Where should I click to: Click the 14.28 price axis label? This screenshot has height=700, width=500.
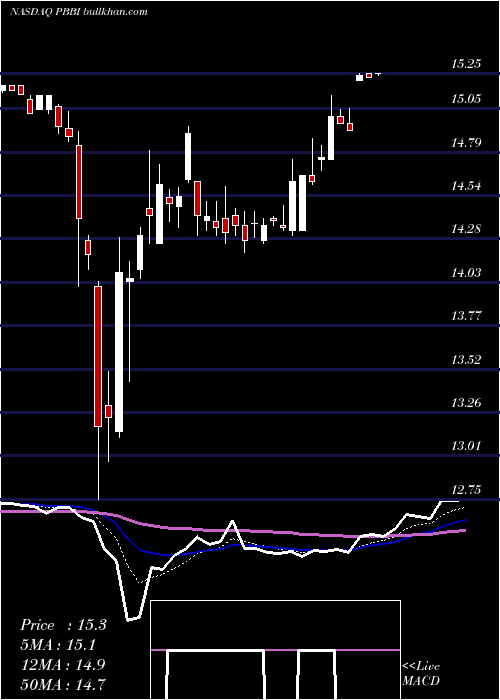coord(466,229)
